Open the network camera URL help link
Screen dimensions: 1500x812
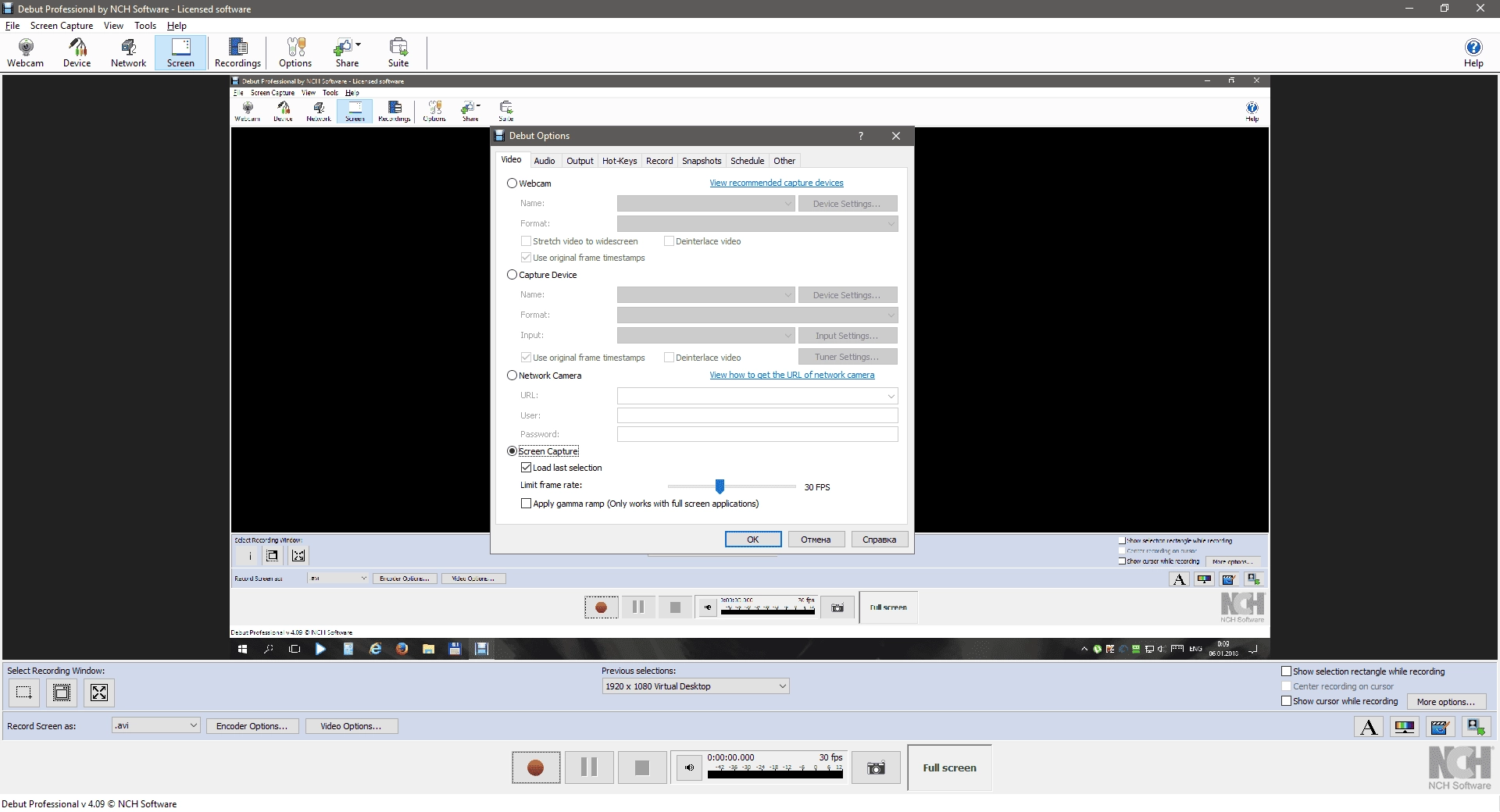click(x=792, y=375)
